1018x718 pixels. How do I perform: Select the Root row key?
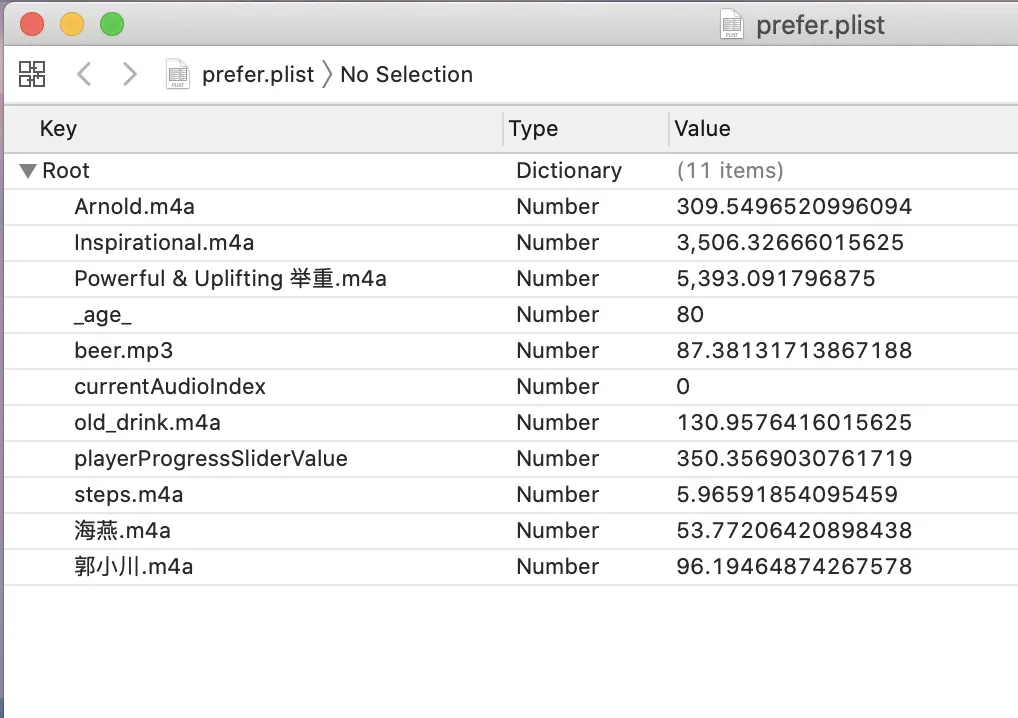tap(66, 171)
